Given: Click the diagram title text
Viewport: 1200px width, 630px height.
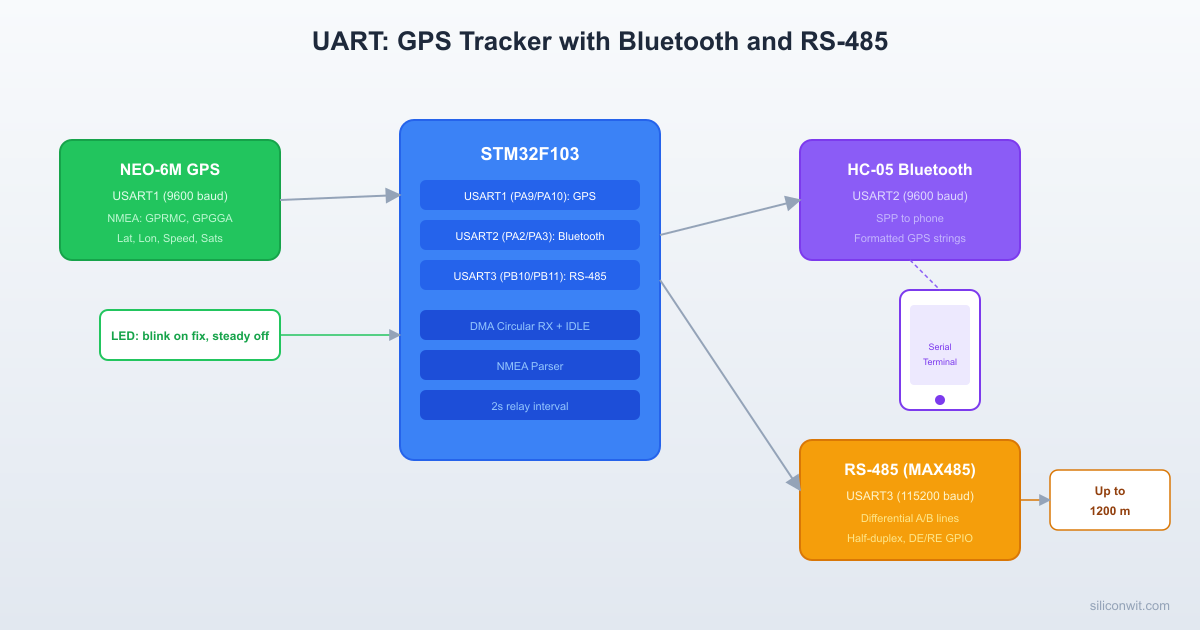Looking at the screenshot, I should 600,41.
